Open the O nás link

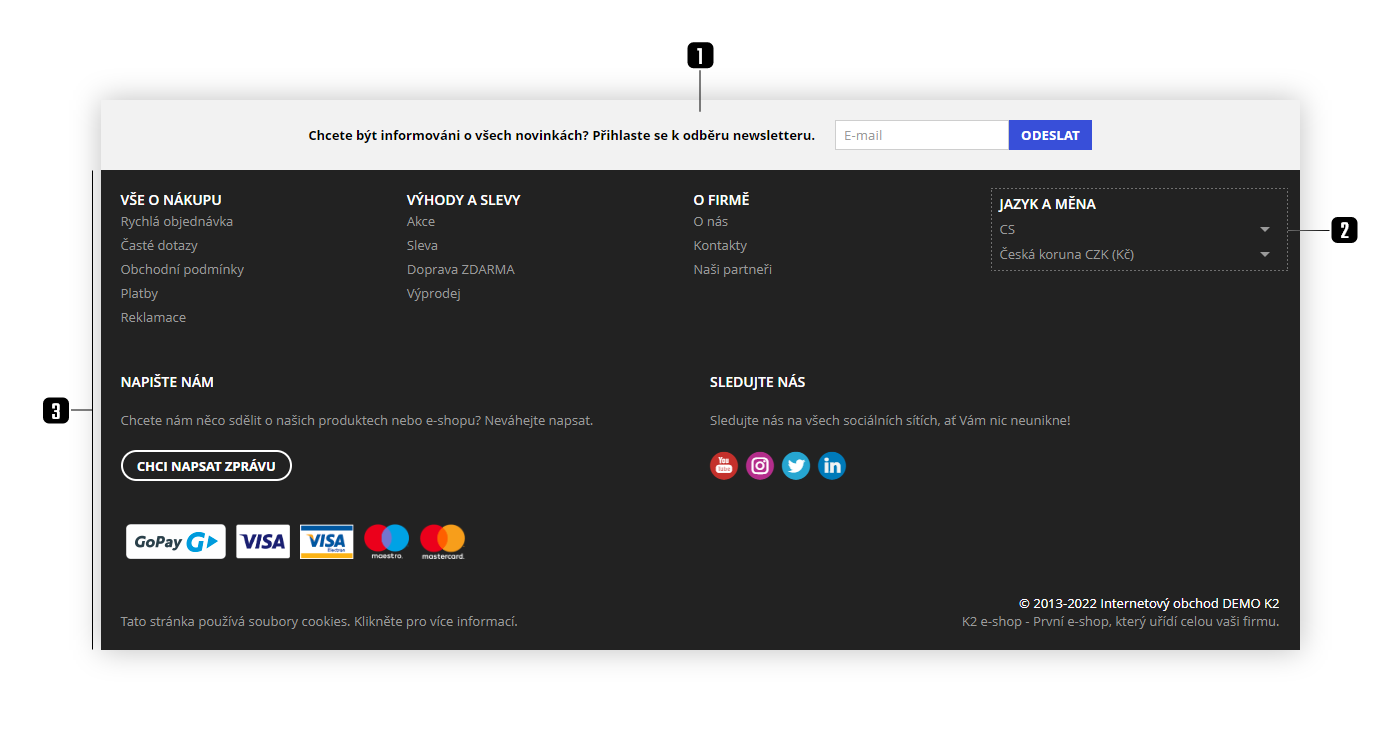[x=711, y=222]
